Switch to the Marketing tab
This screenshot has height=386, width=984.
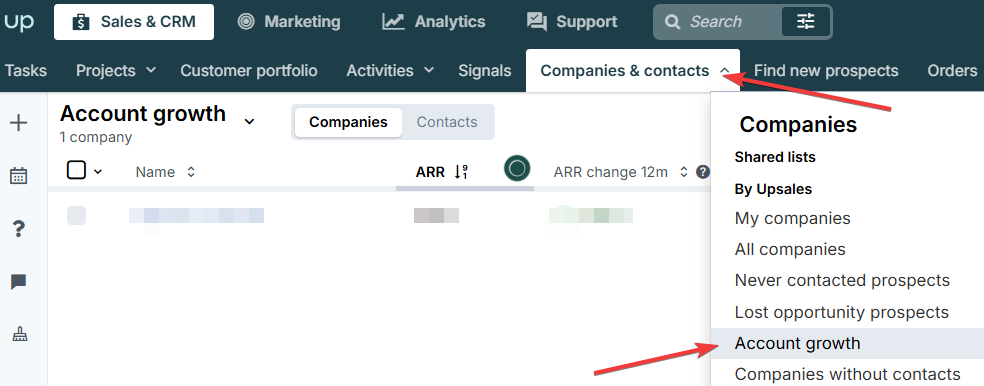289,22
